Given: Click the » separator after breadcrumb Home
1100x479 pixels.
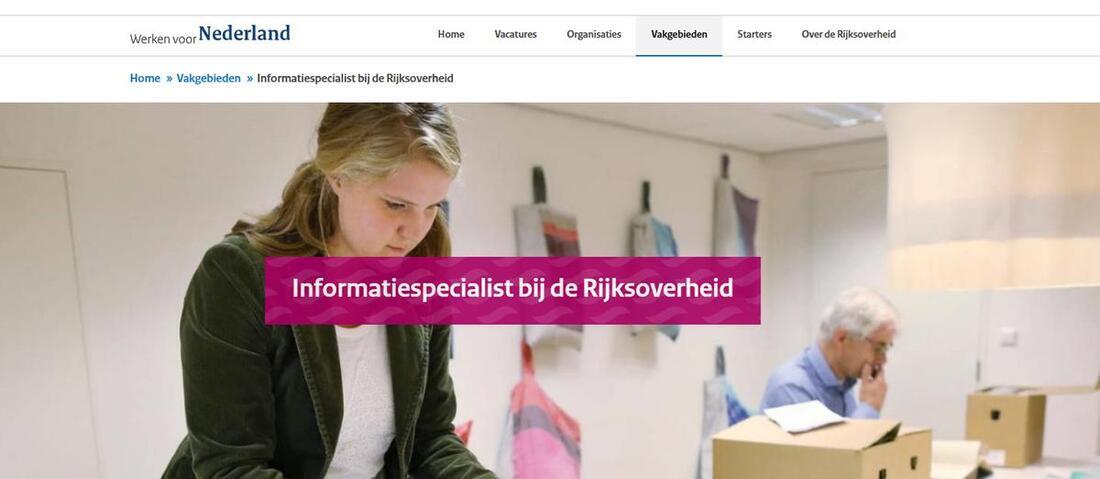Looking at the screenshot, I should pos(169,79).
